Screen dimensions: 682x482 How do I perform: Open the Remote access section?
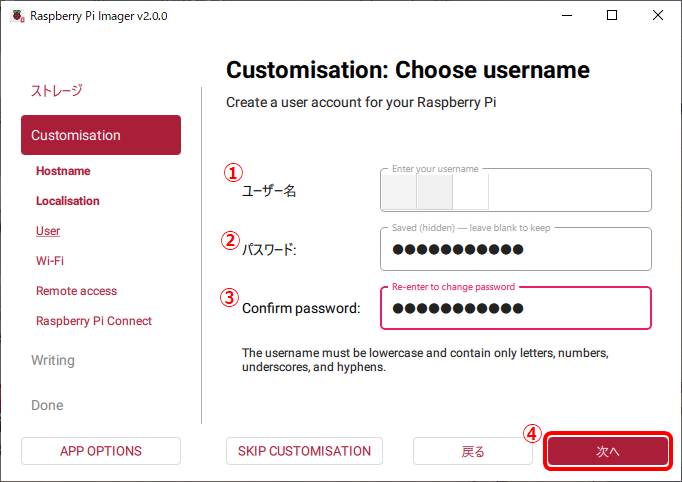(76, 291)
